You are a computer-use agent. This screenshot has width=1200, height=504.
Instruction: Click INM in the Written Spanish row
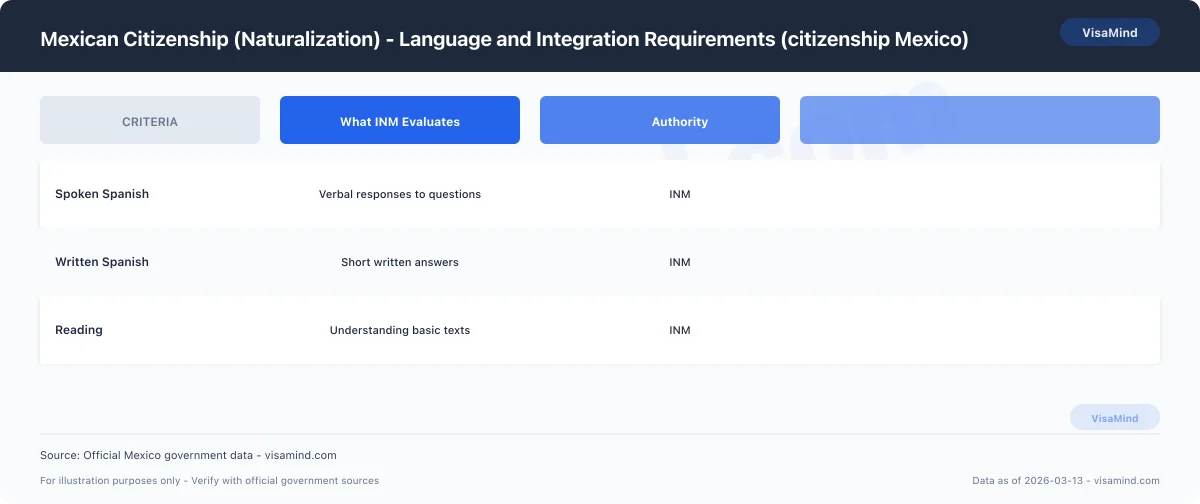680,262
